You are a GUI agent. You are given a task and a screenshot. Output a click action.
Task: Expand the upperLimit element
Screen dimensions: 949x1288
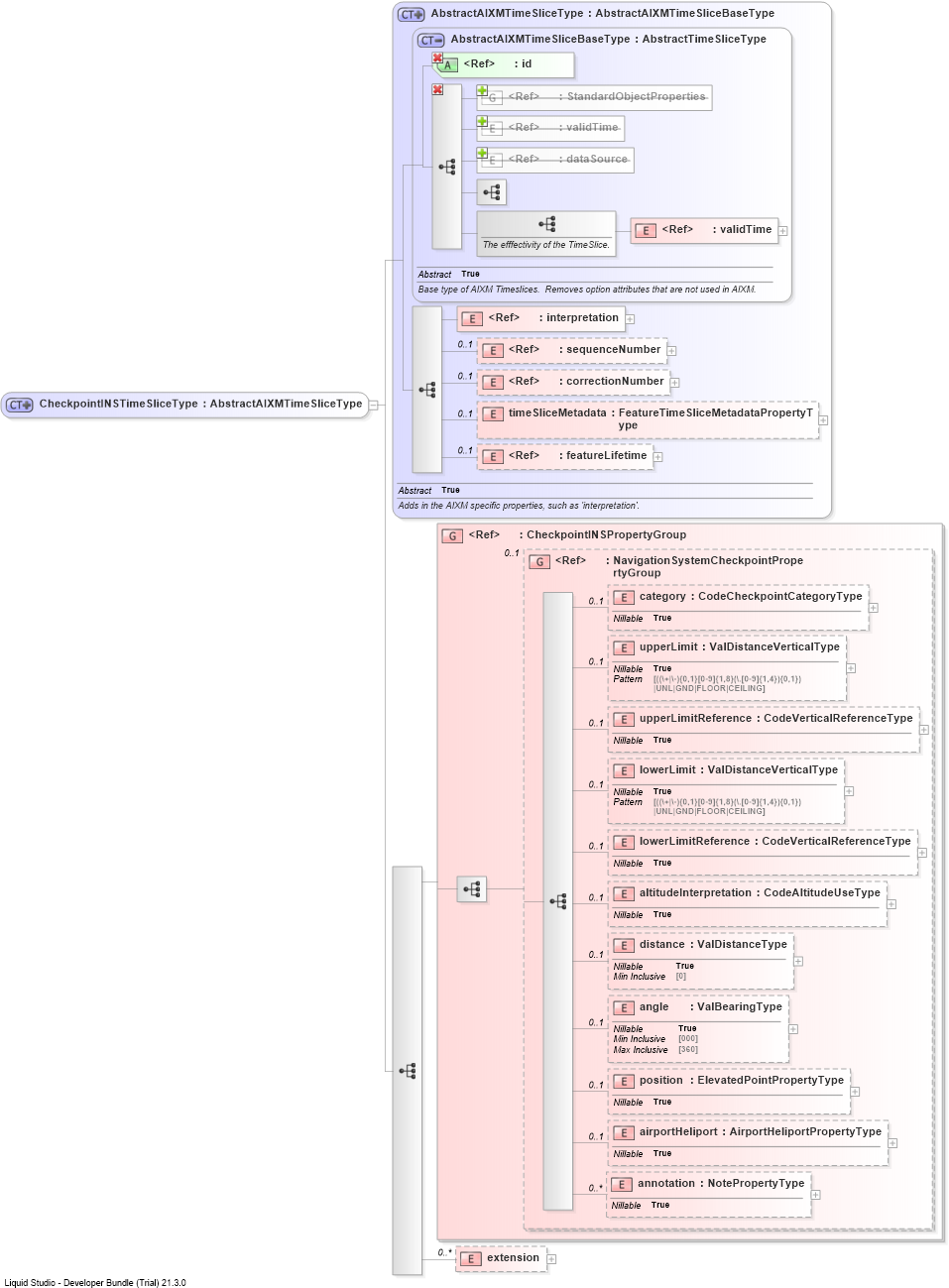point(851,668)
